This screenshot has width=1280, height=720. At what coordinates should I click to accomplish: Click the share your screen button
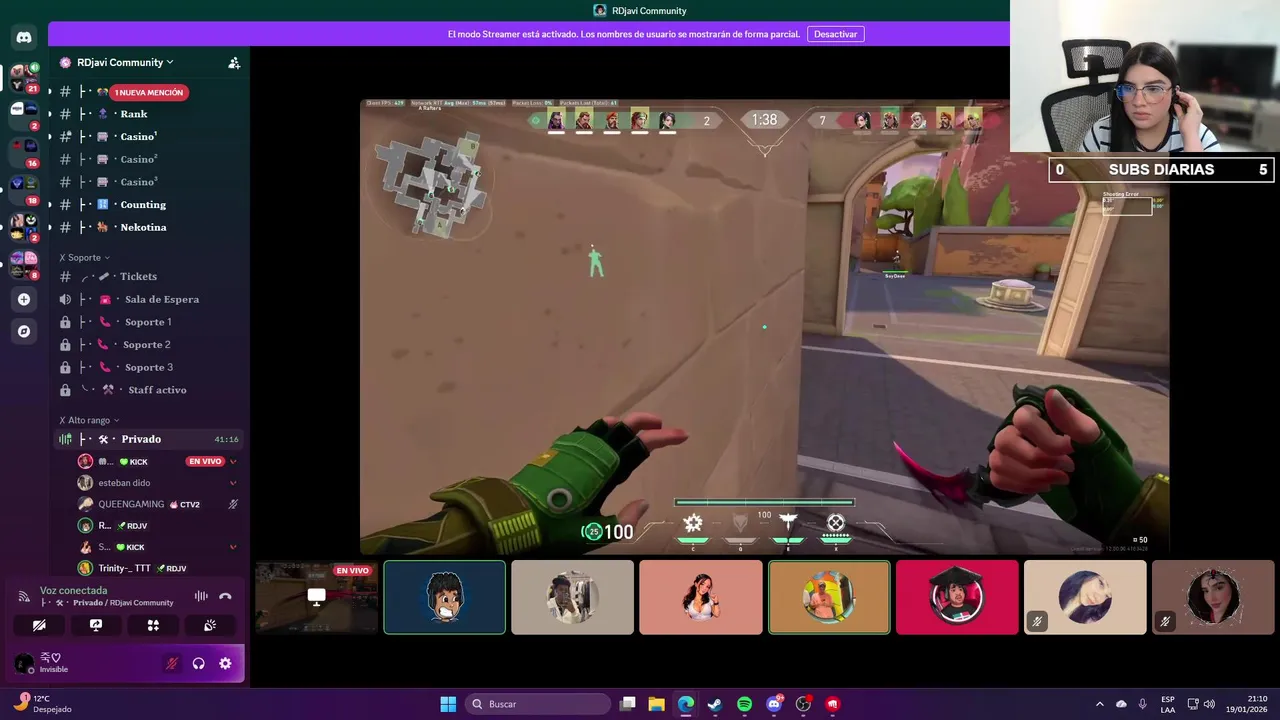click(96, 625)
